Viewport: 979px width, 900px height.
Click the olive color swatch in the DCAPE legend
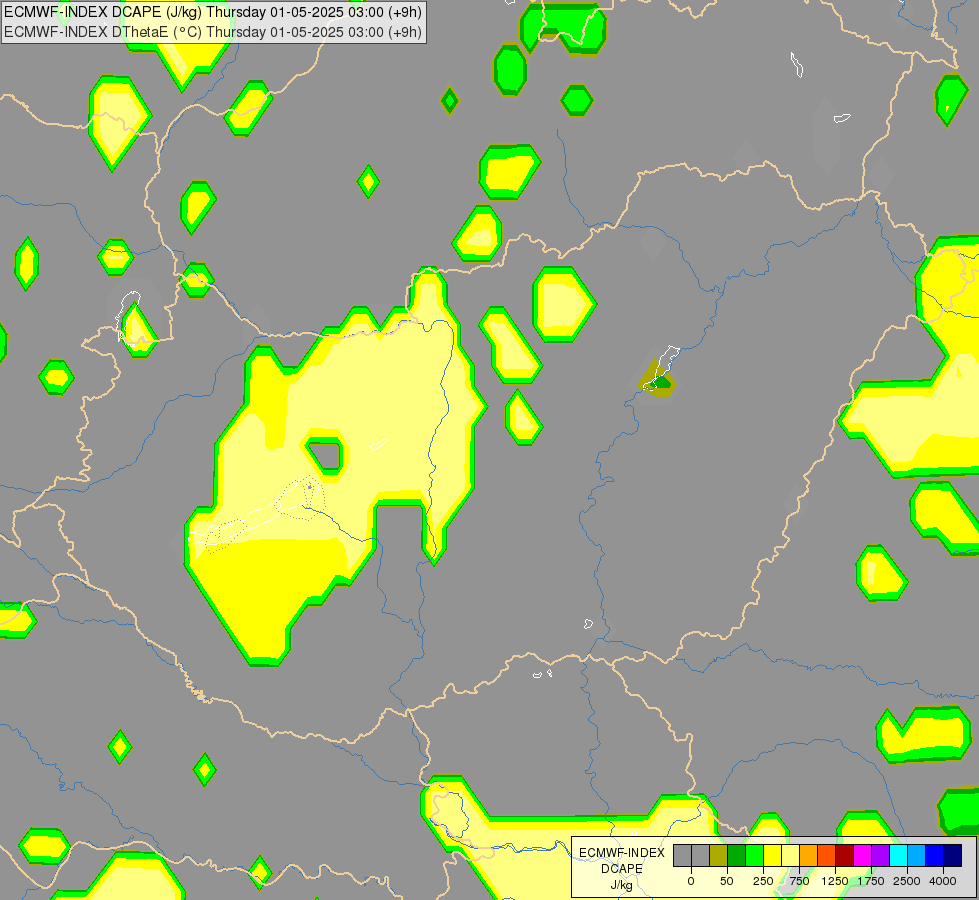click(x=719, y=855)
